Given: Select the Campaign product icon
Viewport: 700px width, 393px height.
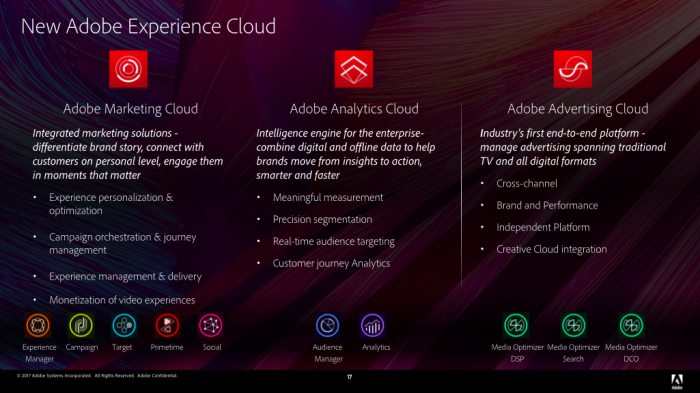Looking at the screenshot, I should (x=81, y=325).
